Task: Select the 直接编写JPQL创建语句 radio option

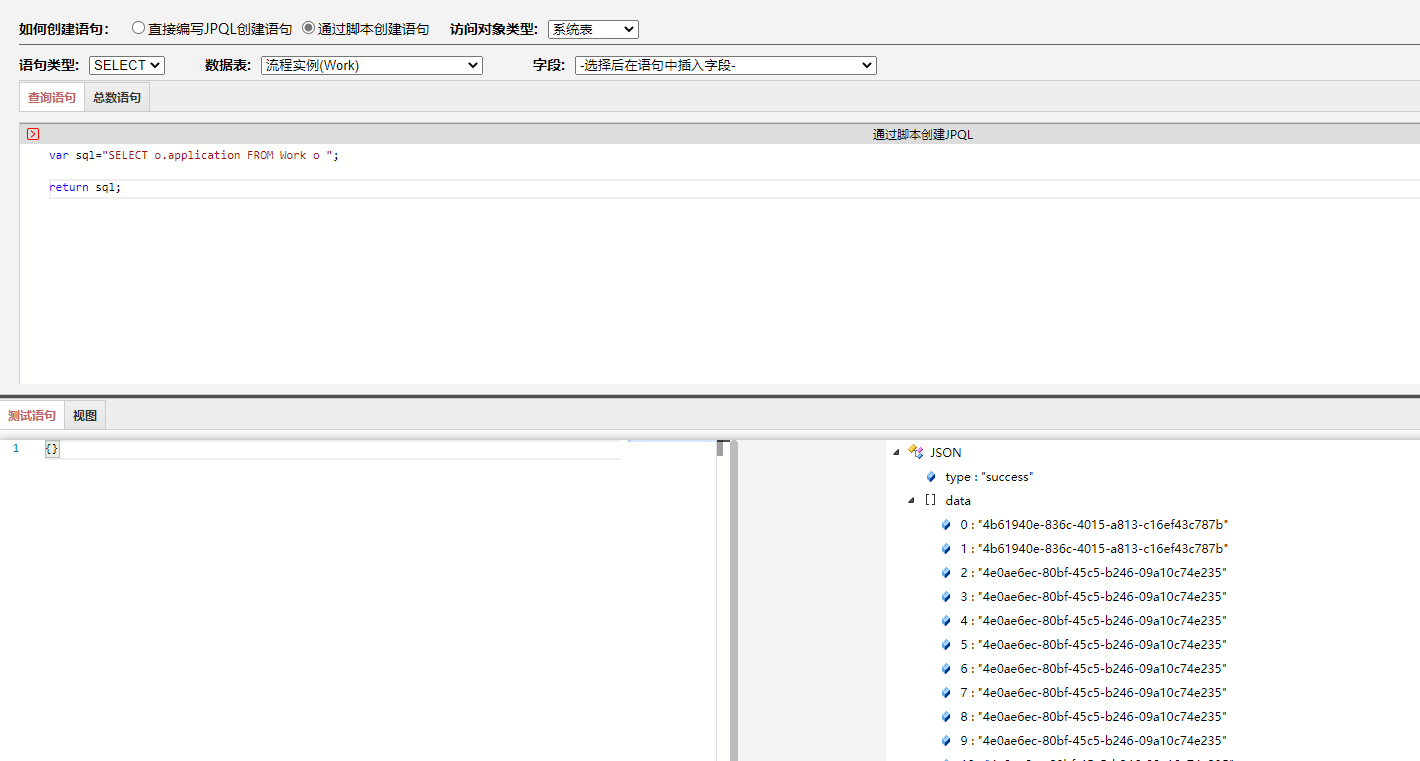Action: pos(138,29)
